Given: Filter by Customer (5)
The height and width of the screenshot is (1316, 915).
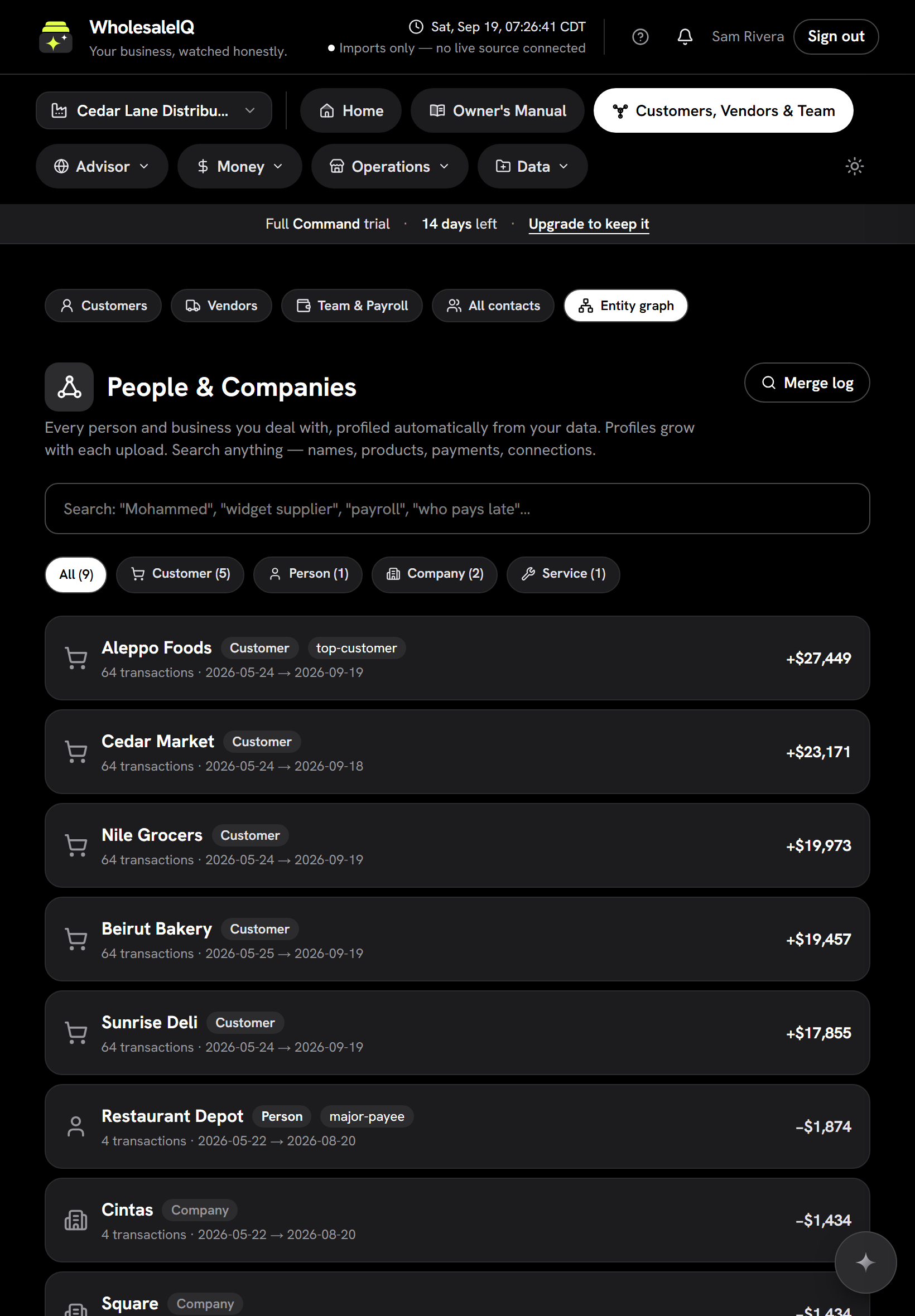Looking at the screenshot, I should [x=180, y=574].
